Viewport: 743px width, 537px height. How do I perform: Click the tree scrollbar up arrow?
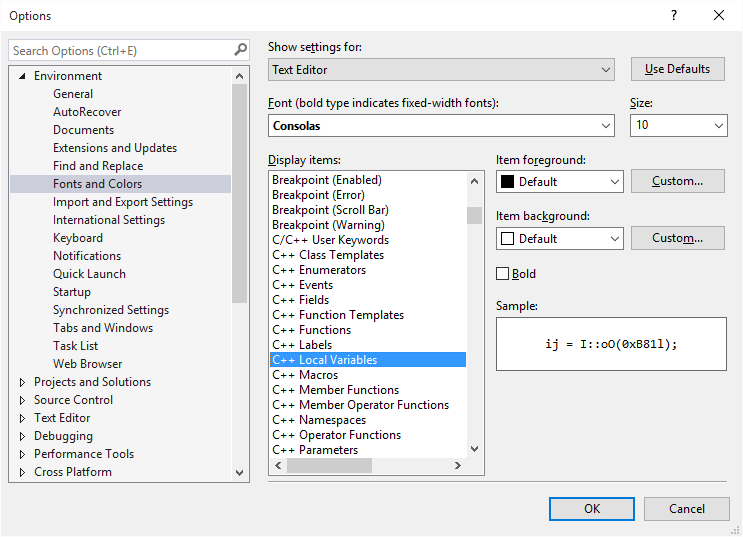[x=239, y=76]
